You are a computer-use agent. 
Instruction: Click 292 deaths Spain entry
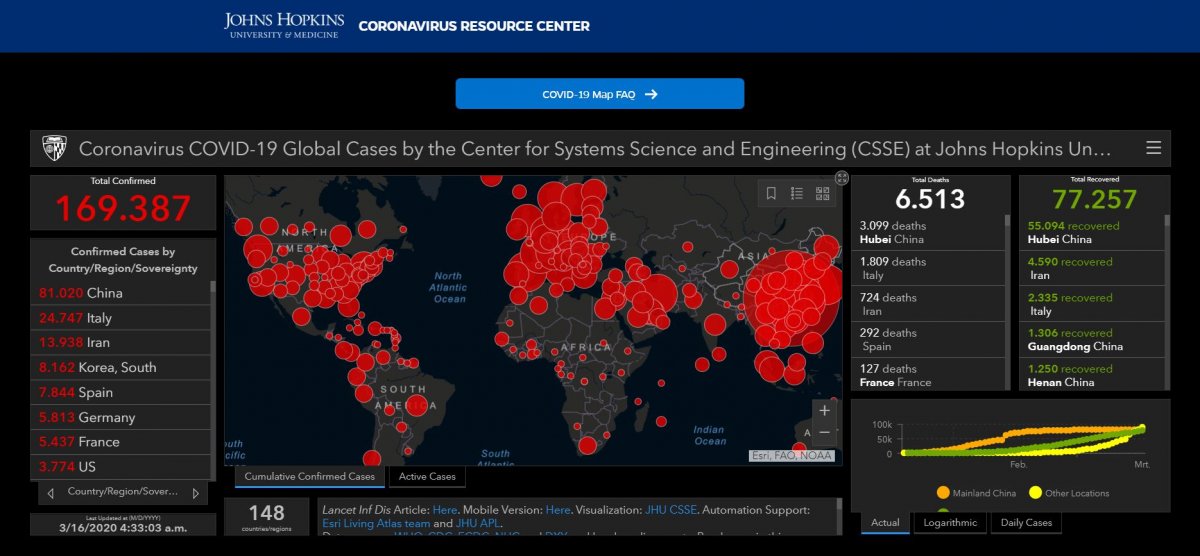click(x=928, y=340)
